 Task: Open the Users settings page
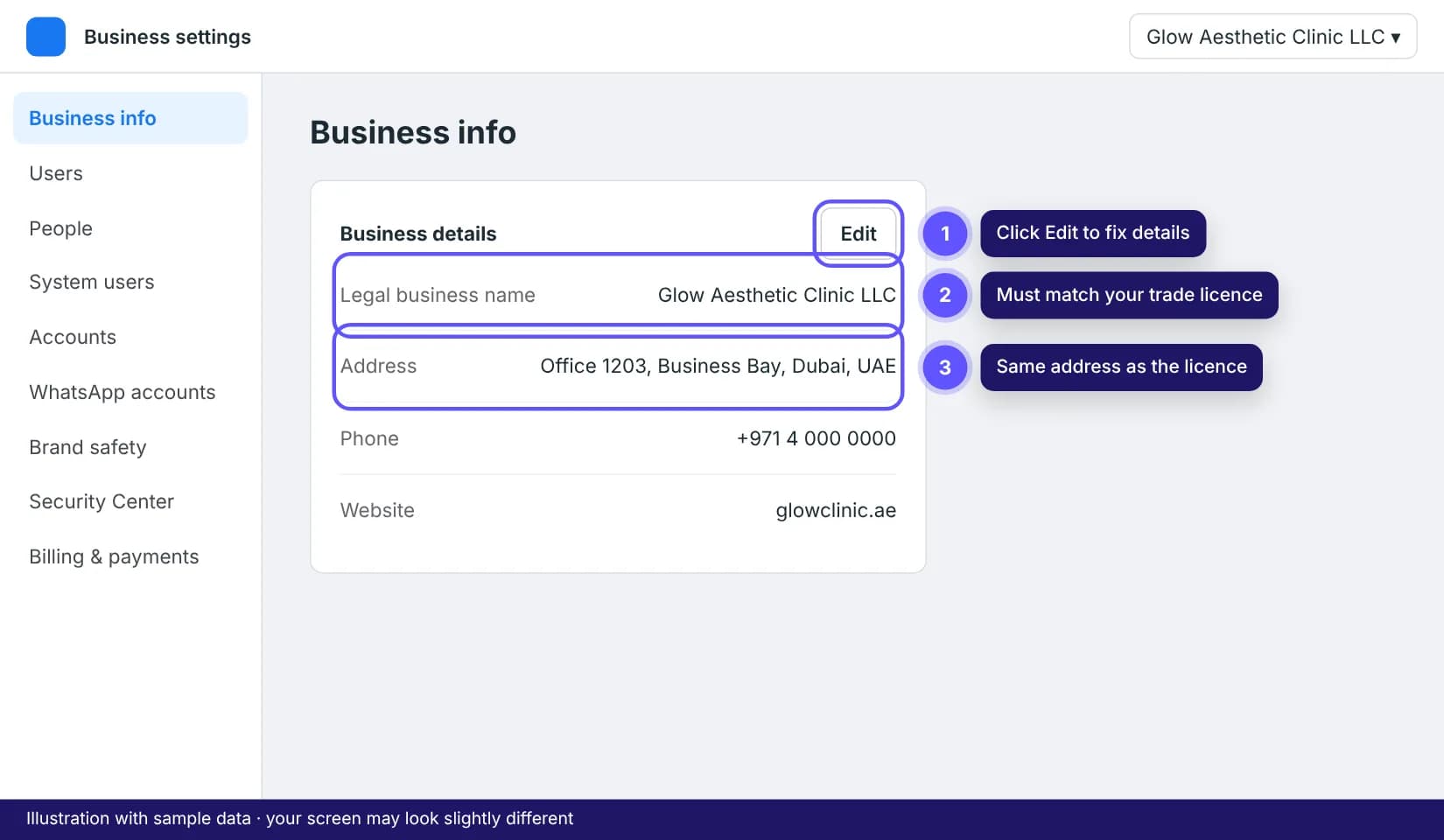[x=56, y=173]
